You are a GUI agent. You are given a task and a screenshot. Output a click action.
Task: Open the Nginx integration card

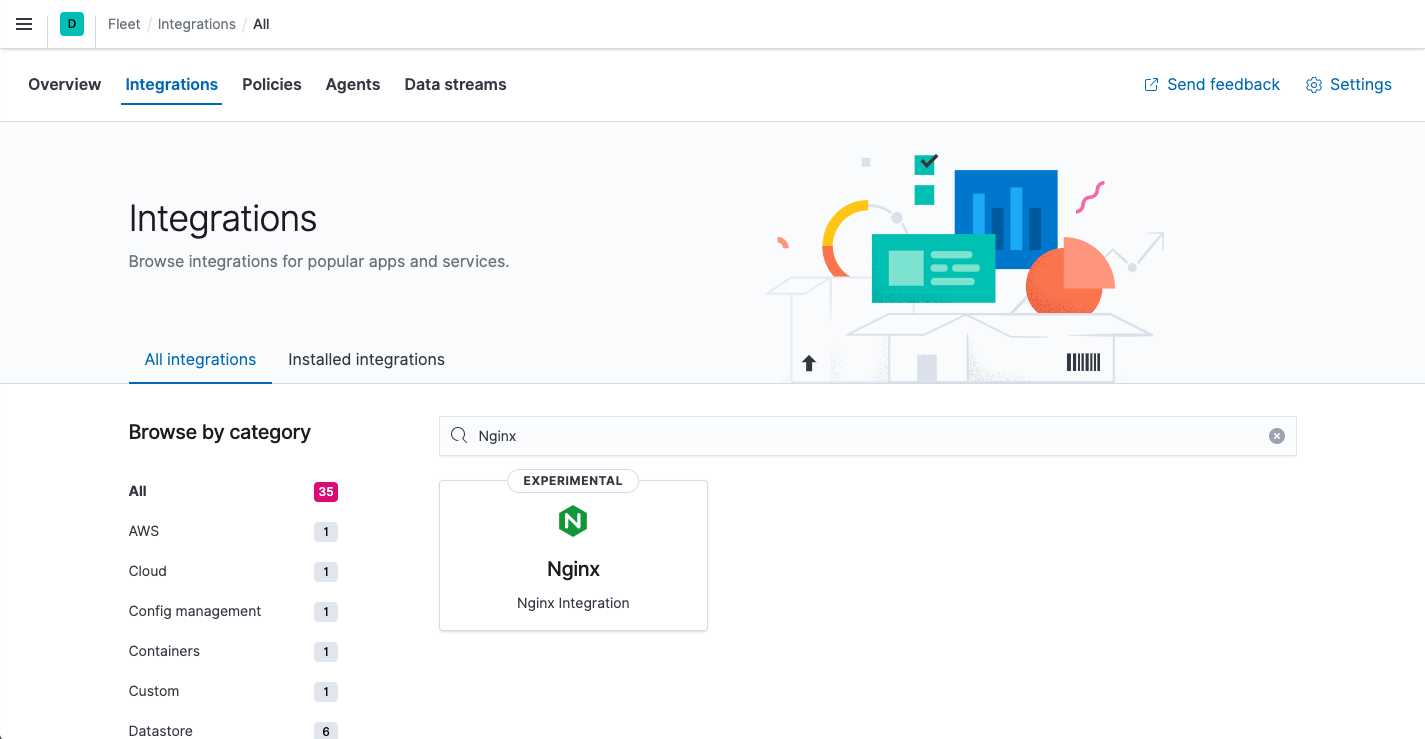[x=572, y=555]
